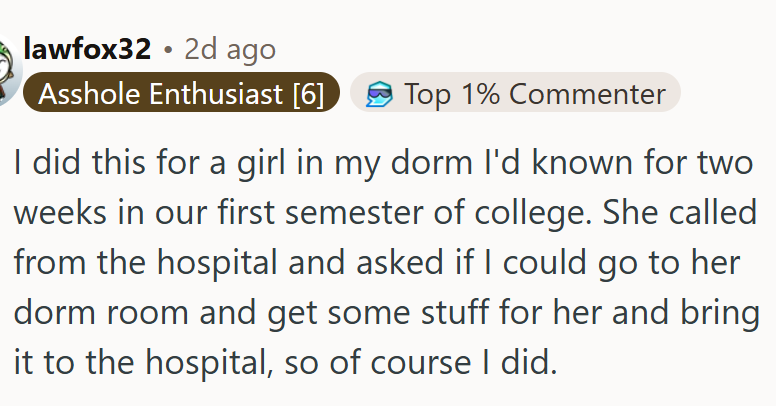The height and width of the screenshot is (406, 776).
Task: Click the "2d ago" comment timestamp
Action: pyautogui.click(x=230, y=49)
